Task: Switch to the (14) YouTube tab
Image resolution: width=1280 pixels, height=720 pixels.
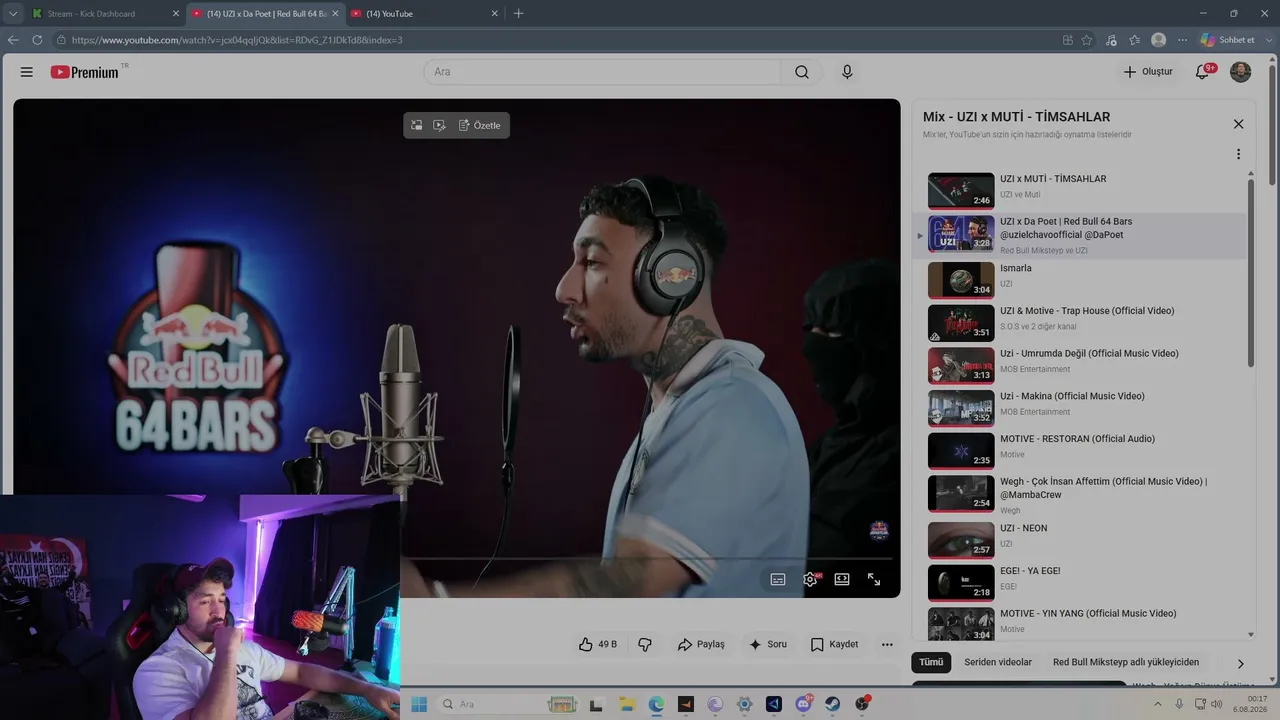Action: pyautogui.click(x=424, y=13)
